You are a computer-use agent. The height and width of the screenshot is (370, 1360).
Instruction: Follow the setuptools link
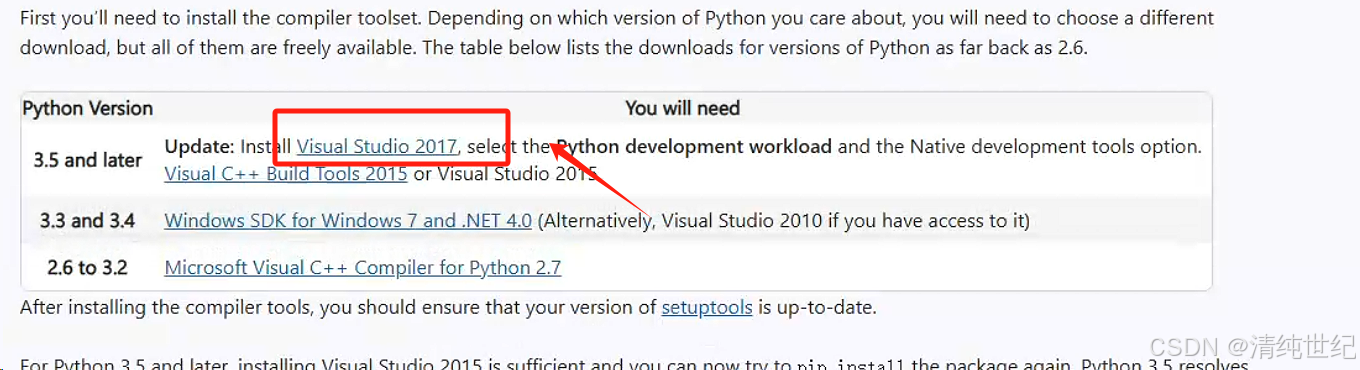point(707,307)
